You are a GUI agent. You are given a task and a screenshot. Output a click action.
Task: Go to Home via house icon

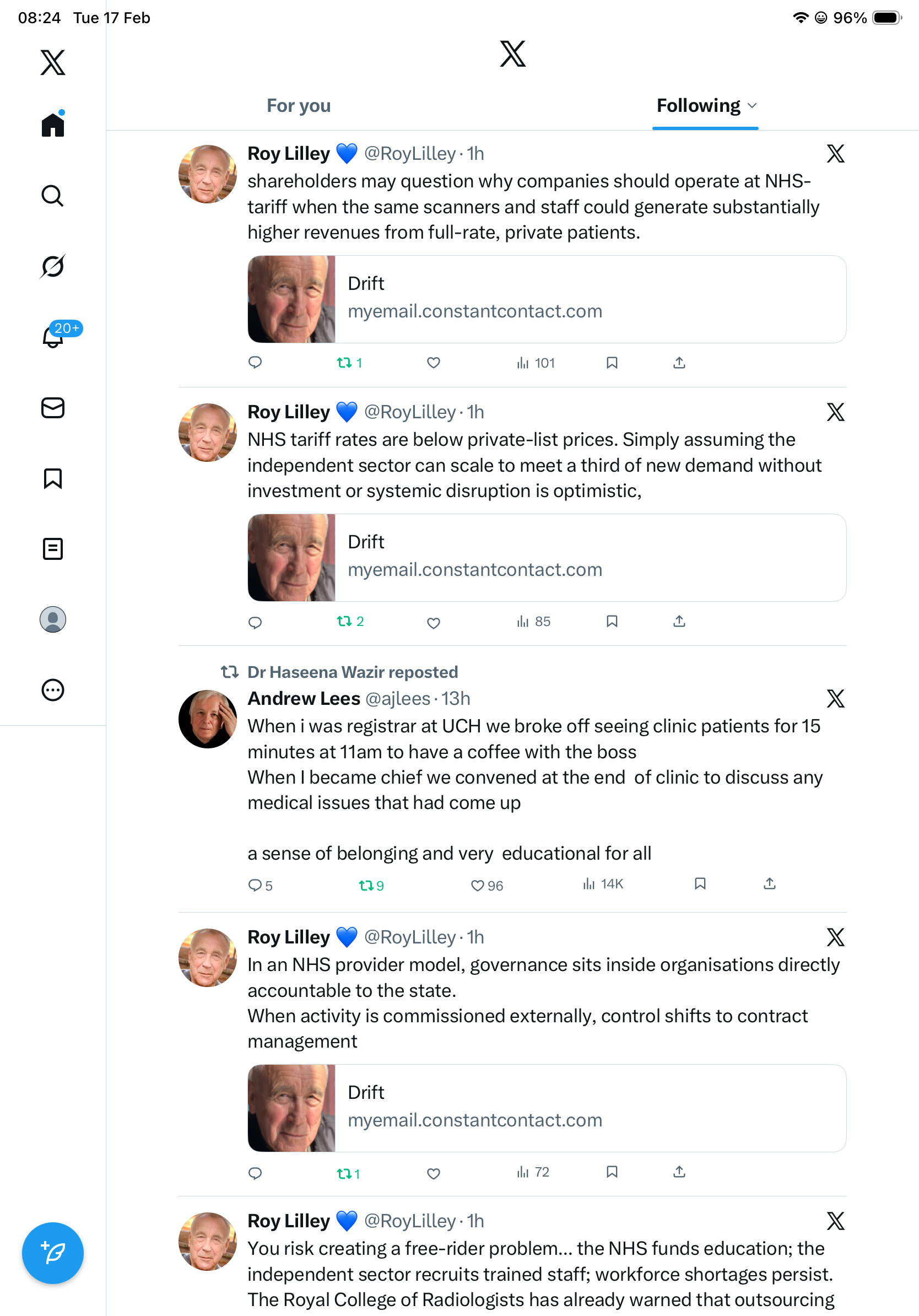coord(52,125)
